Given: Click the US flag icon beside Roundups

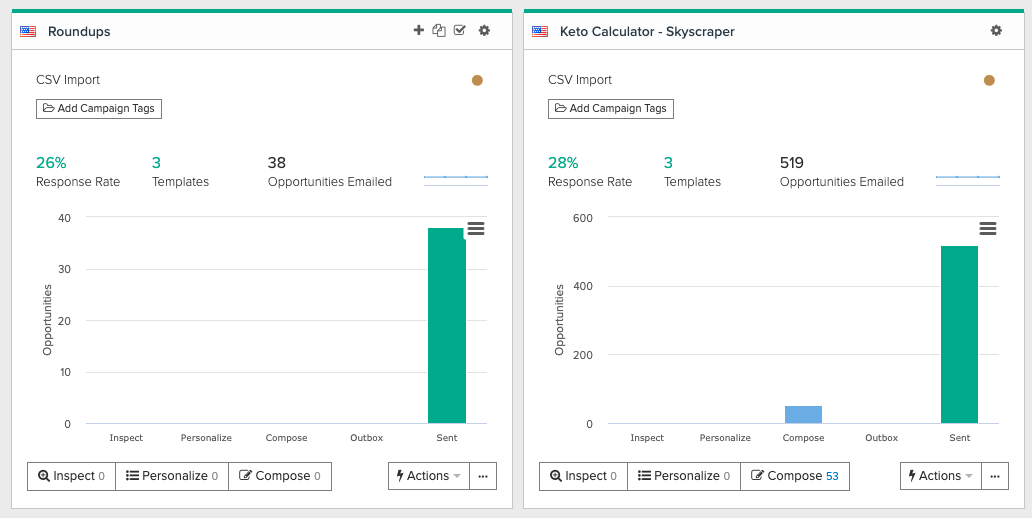Looking at the screenshot, I should pos(28,31).
